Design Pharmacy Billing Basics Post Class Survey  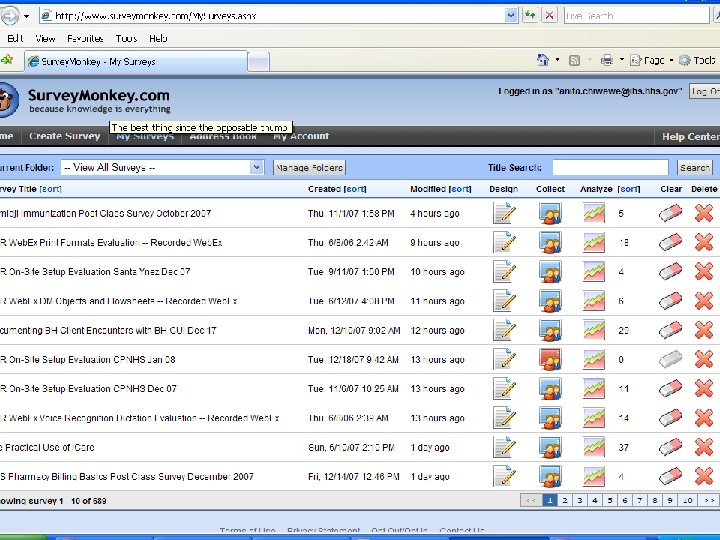point(504,477)
